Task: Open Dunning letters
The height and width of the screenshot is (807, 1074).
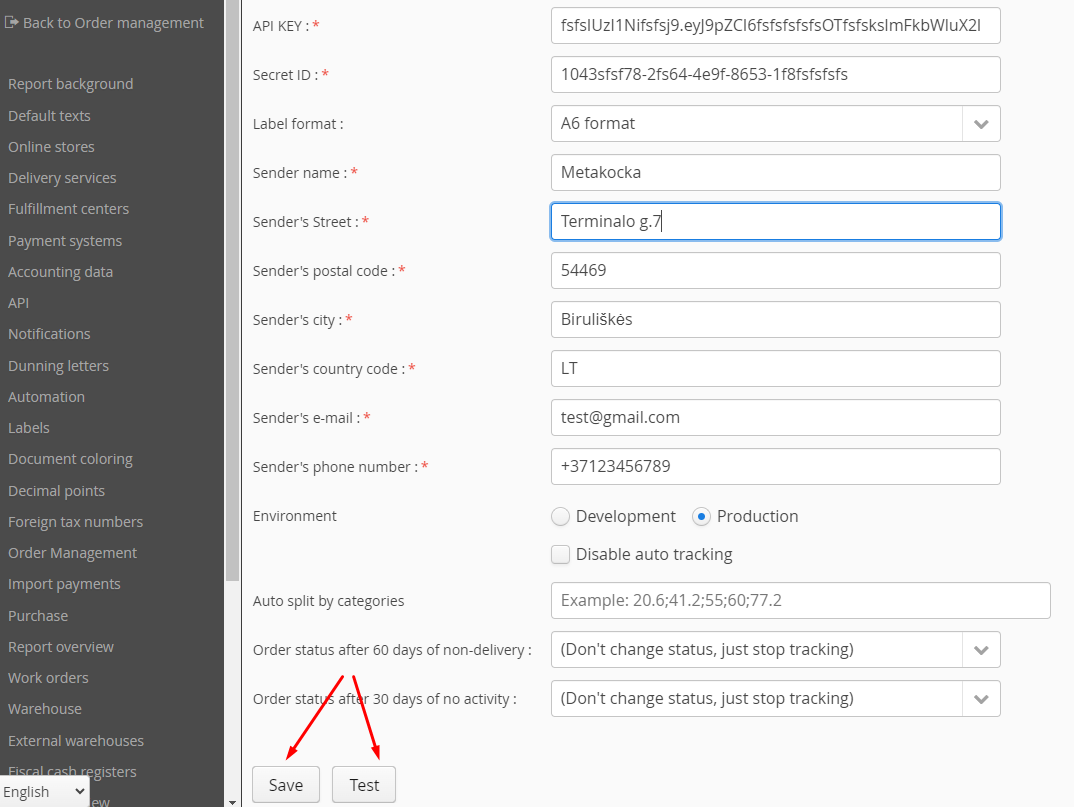Action: 58,366
